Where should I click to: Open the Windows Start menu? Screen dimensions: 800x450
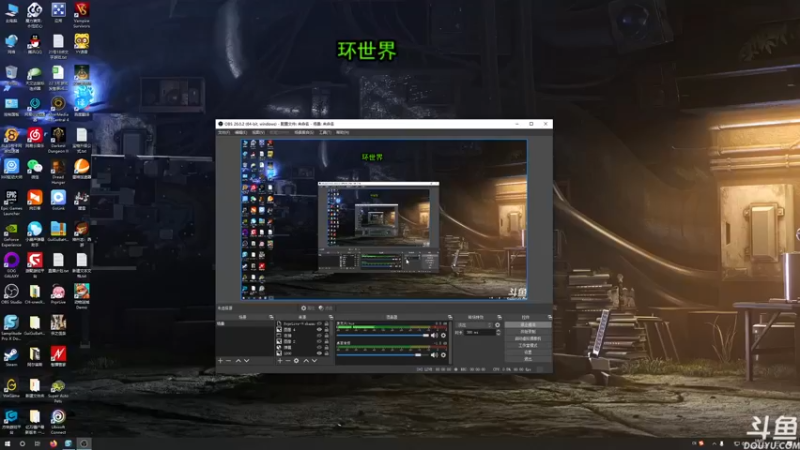pos(8,443)
